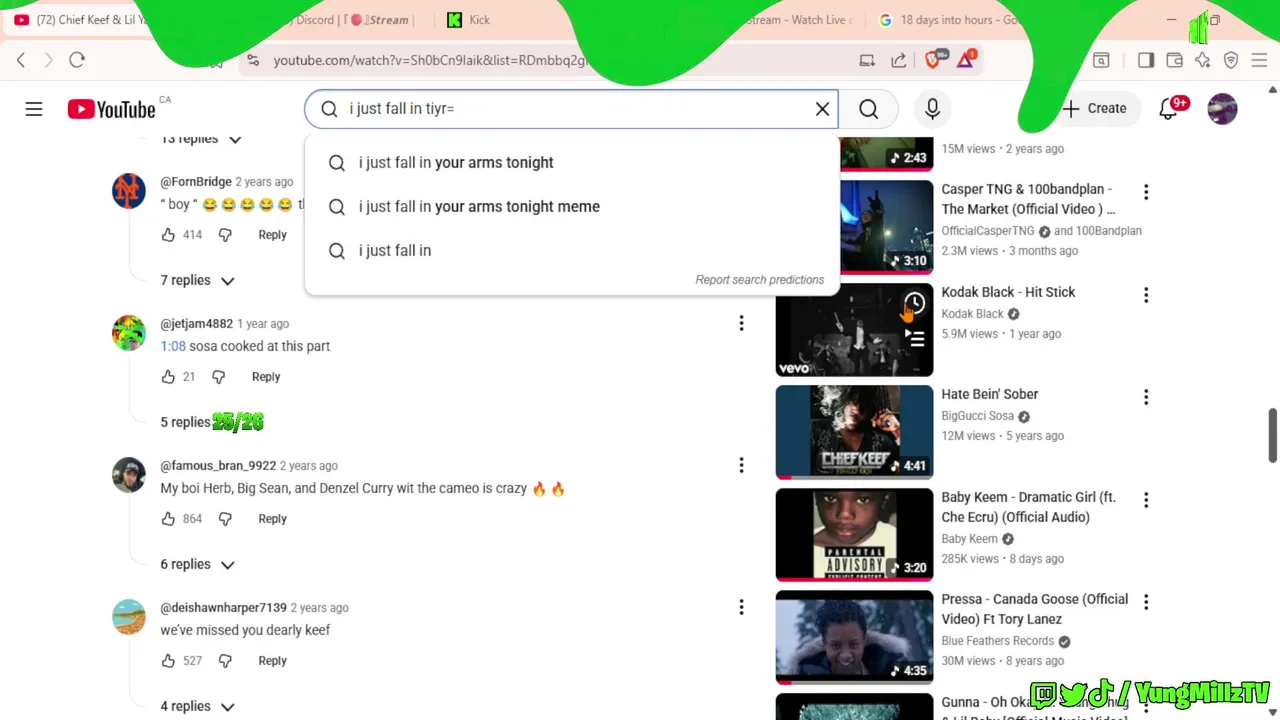Open the Brave Shields icon

pos(933,60)
